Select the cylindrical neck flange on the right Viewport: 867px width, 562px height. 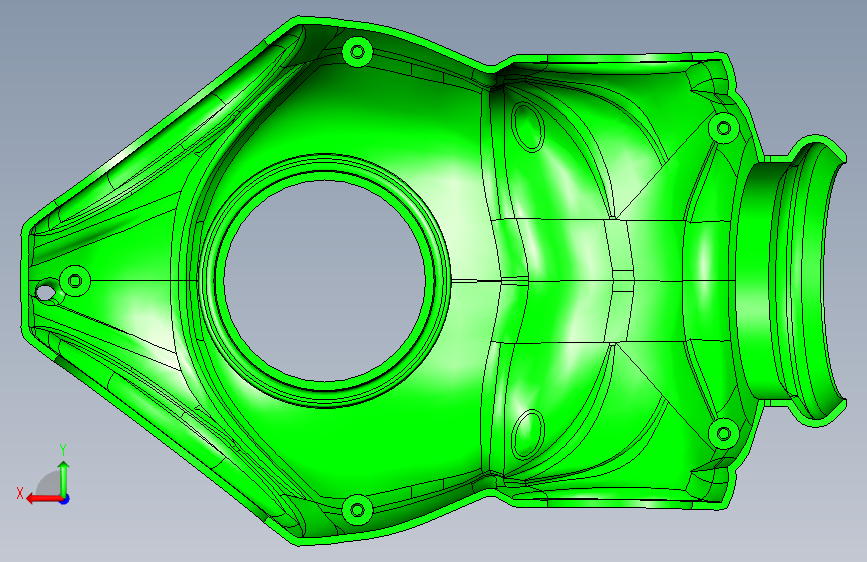[792, 280]
